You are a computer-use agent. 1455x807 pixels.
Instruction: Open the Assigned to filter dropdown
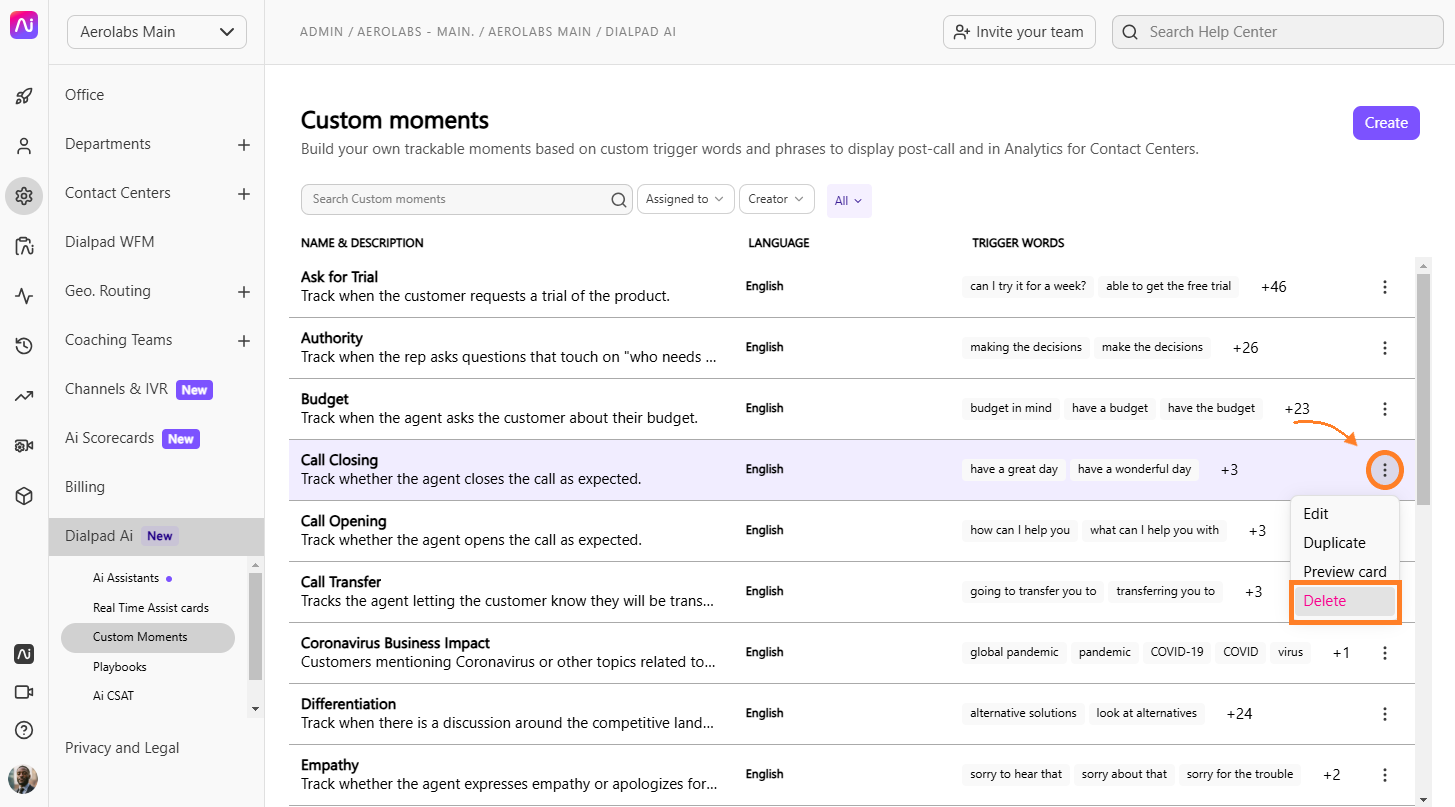tap(685, 199)
